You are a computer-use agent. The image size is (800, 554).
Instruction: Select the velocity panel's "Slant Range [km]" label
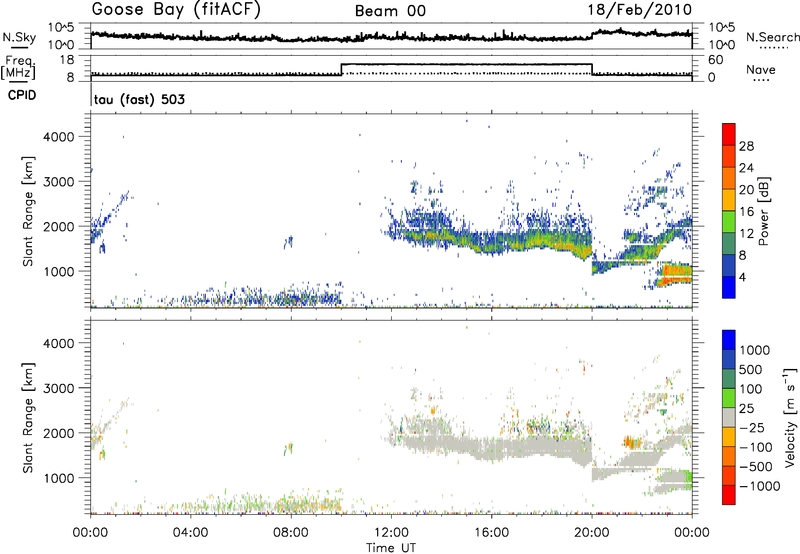click(28, 418)
